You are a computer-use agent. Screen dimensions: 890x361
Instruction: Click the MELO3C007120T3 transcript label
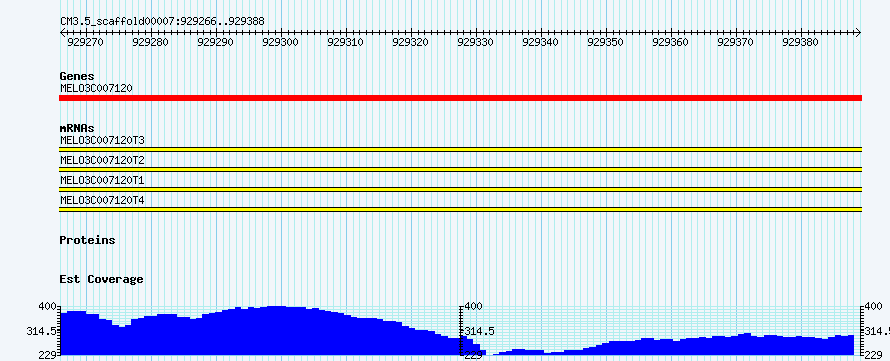coord(102,140)
